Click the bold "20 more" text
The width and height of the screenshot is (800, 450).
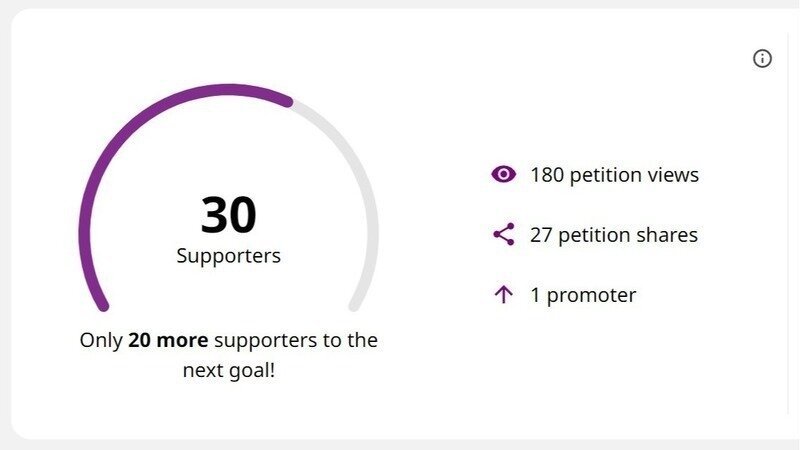(168, 340)
